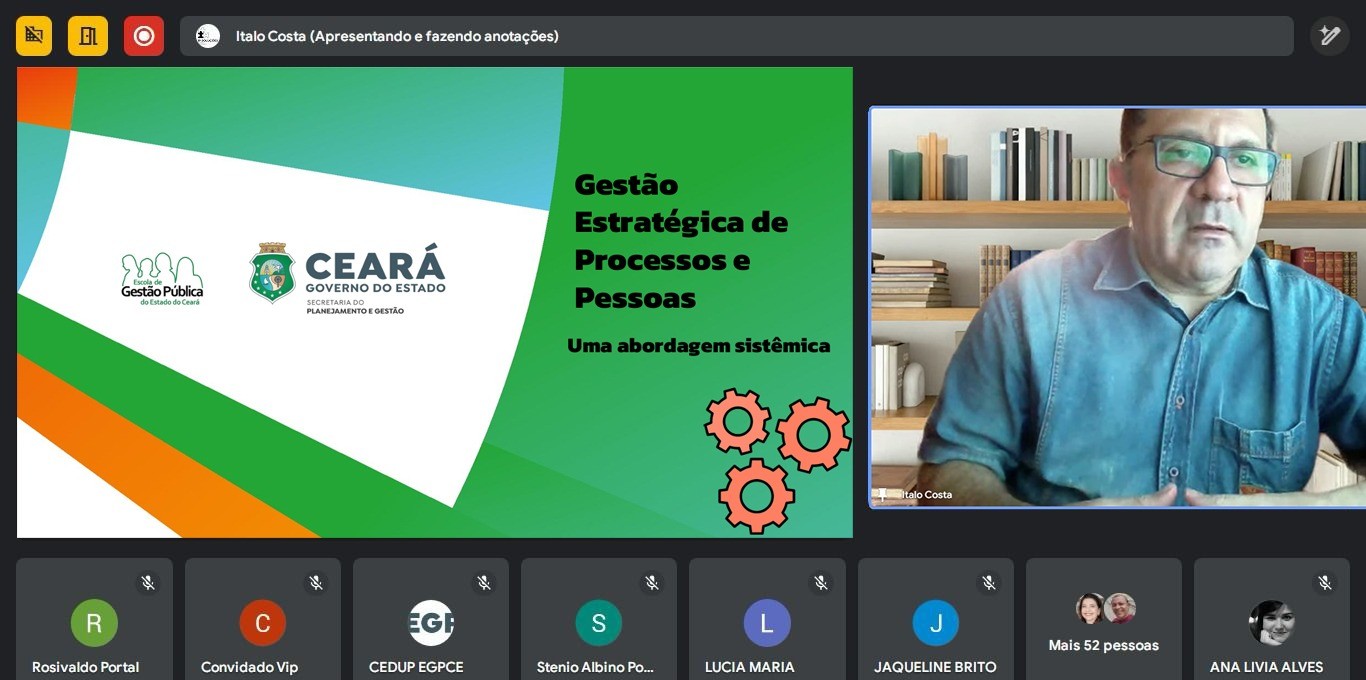Viewport: 1366px width, 680px height.
Task: Click the Italo Costa name label on video
Action: 926,494
